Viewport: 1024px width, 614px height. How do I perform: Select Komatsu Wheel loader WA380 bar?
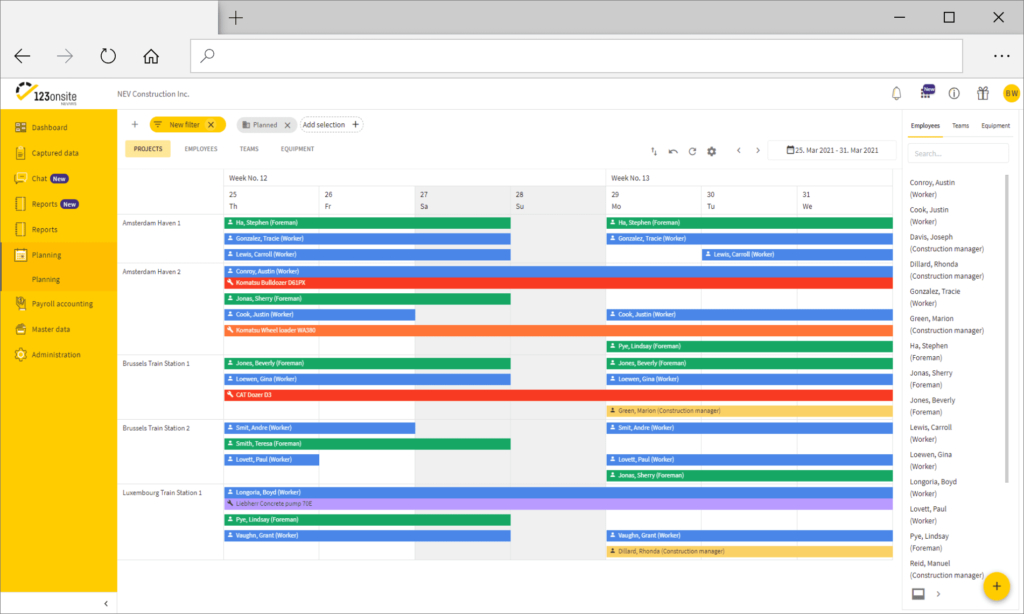point(558,331)
